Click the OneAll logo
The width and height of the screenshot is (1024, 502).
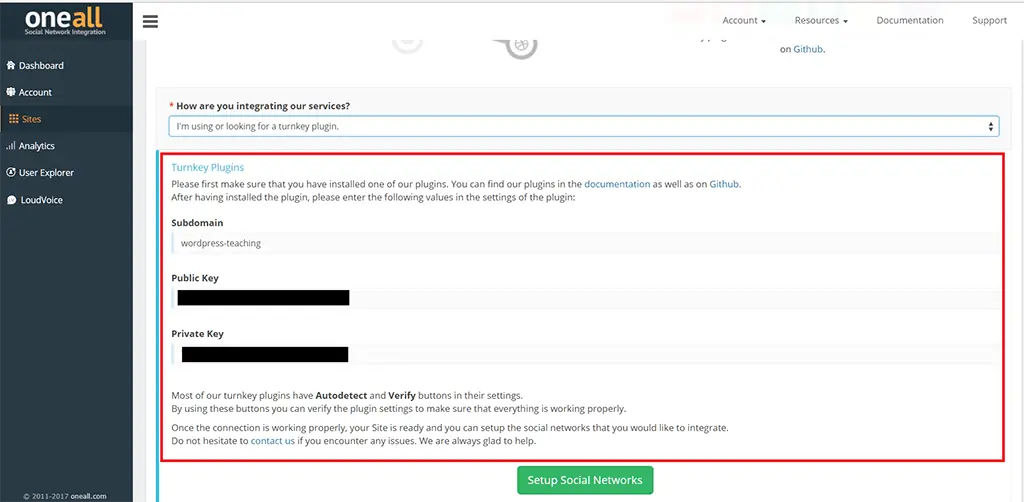tap(65, 21)
